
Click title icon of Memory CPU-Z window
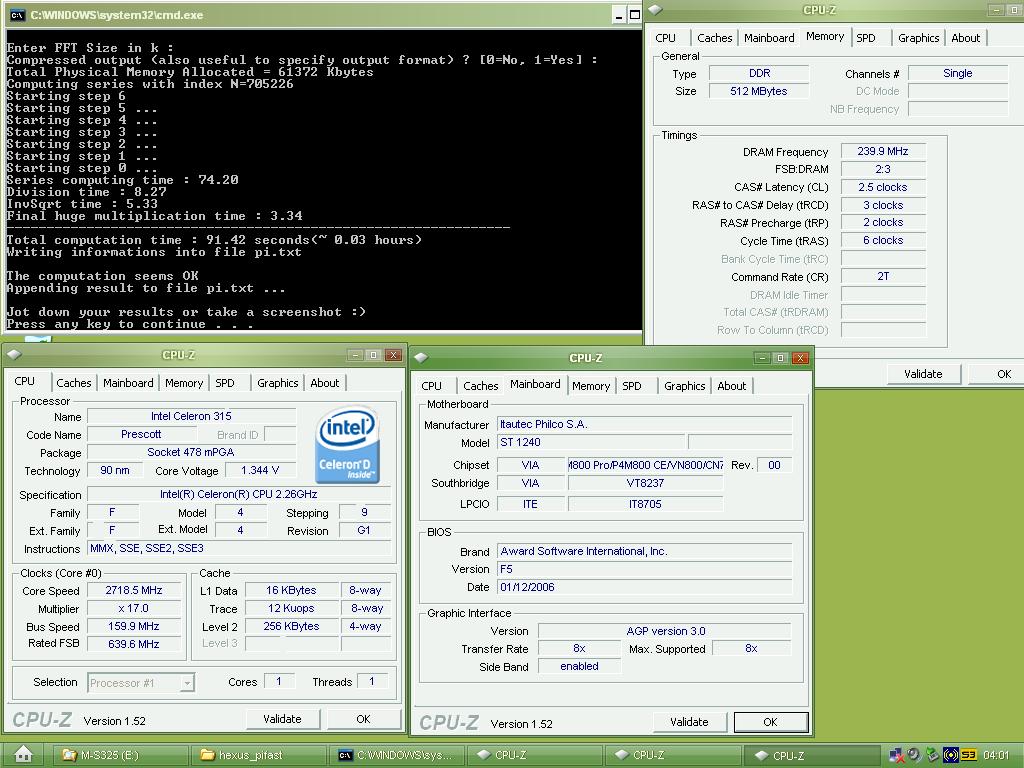point(655,10)
